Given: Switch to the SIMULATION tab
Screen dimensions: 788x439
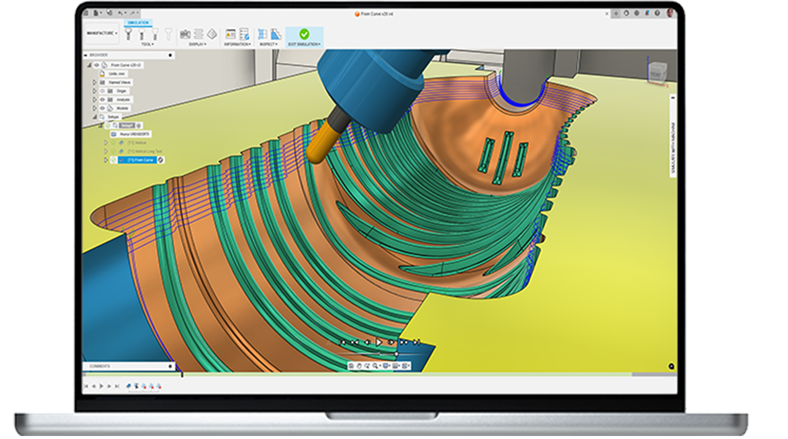Looking at the screenshot, I should (x=138, y=23).
